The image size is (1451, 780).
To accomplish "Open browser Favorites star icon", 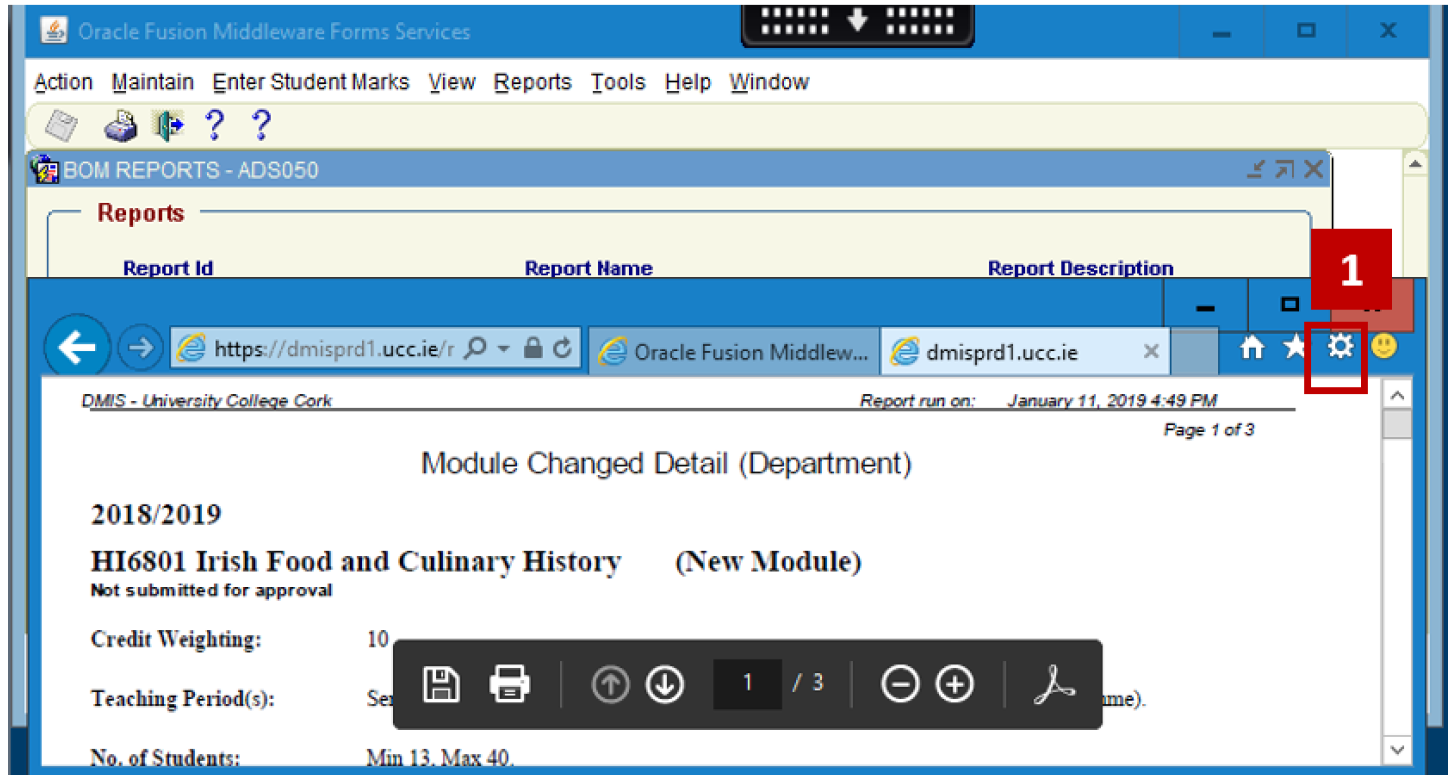I will coord(1295,347).
